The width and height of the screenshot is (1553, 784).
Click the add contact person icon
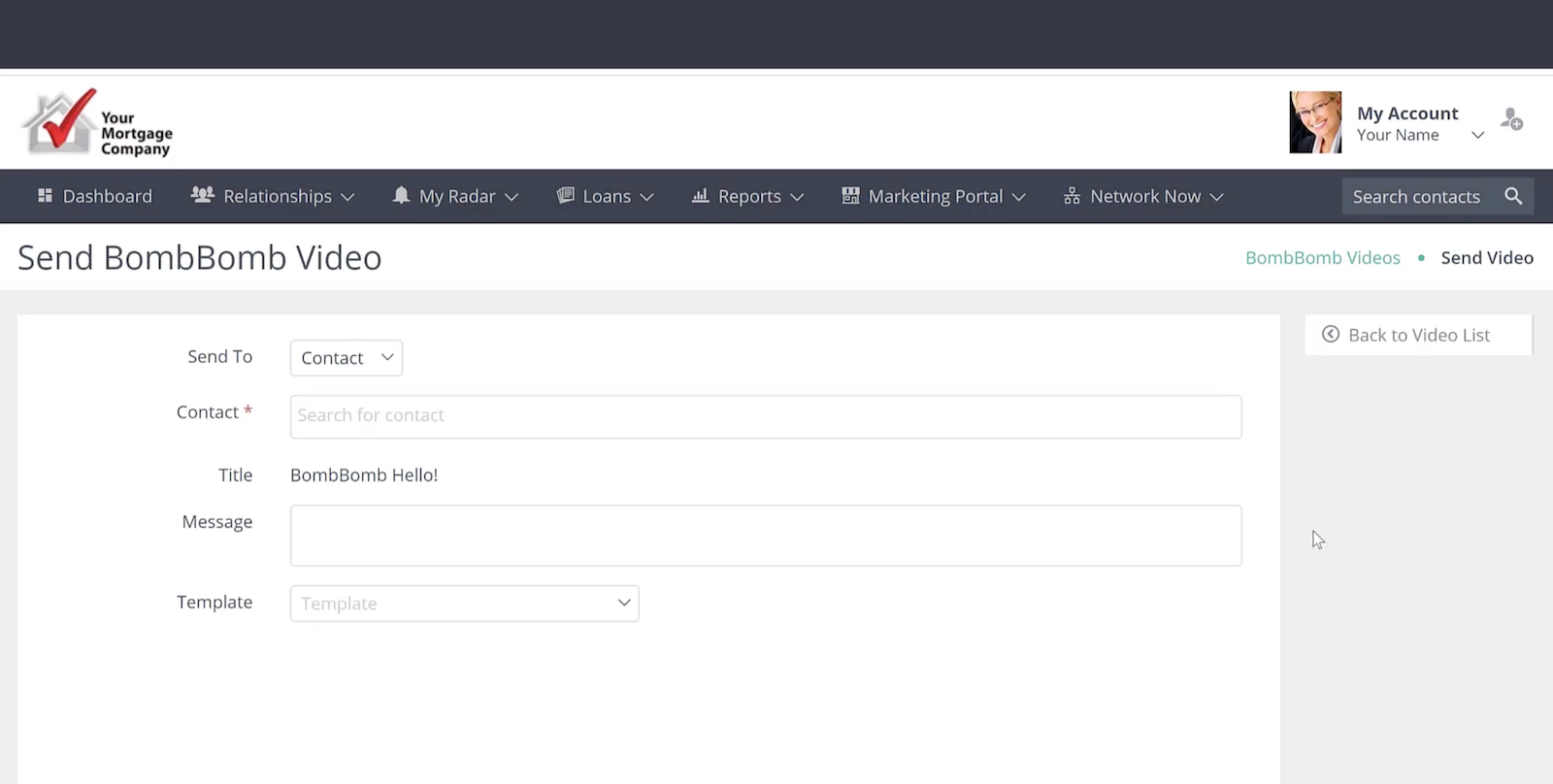1511,119
